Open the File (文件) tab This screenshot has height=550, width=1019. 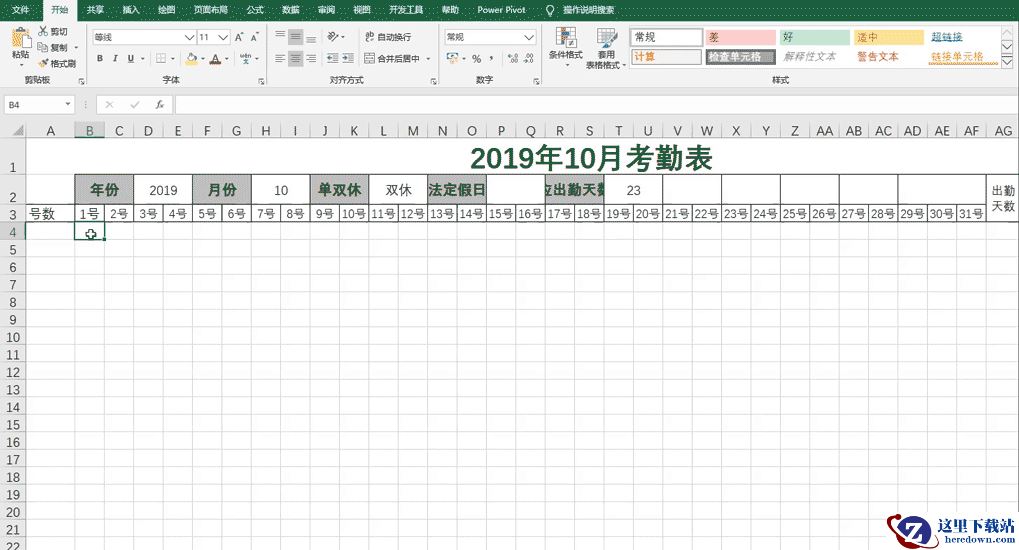tap(21, 10)
